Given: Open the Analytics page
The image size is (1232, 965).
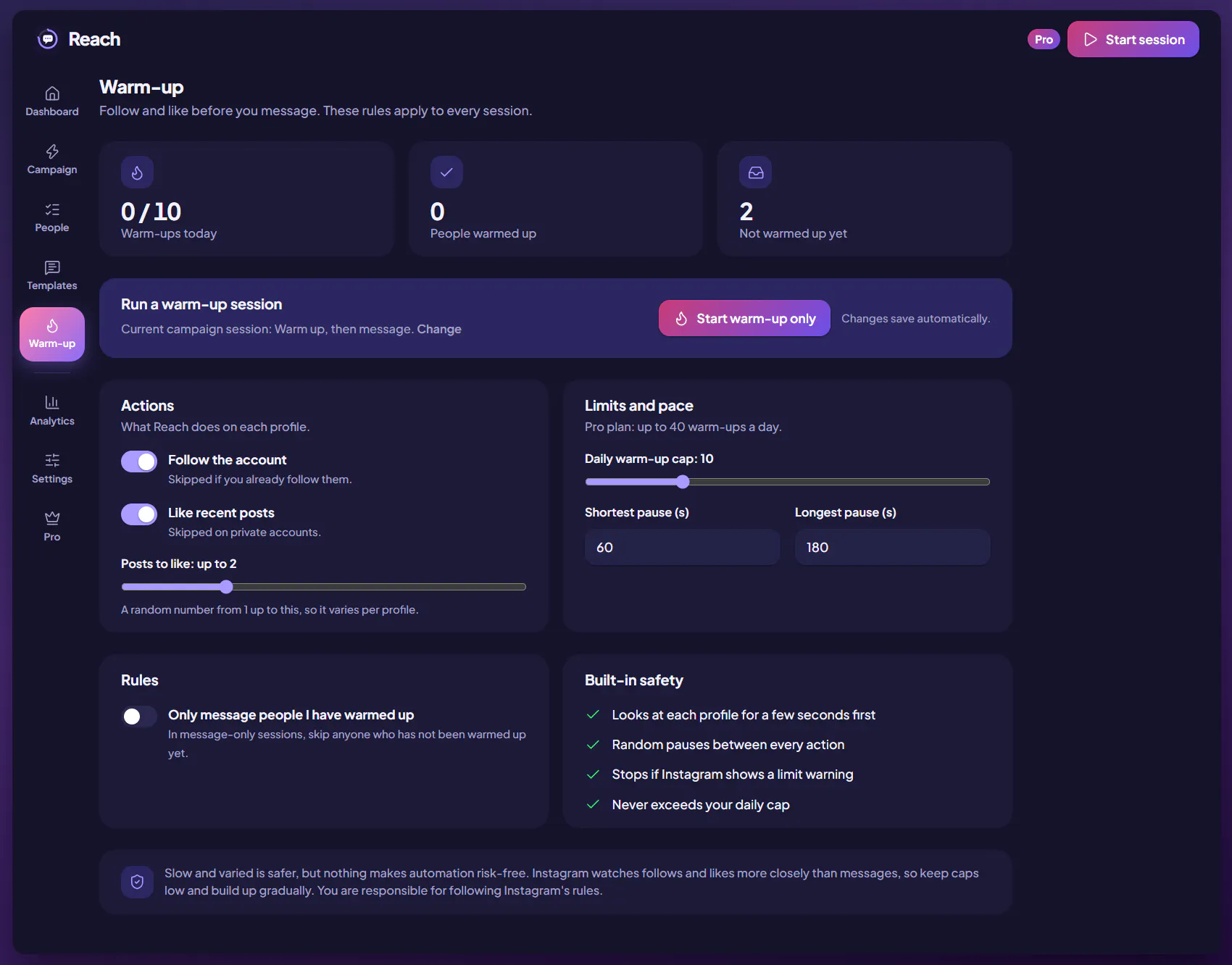Looking at the screenshot, I should [52, 411].
